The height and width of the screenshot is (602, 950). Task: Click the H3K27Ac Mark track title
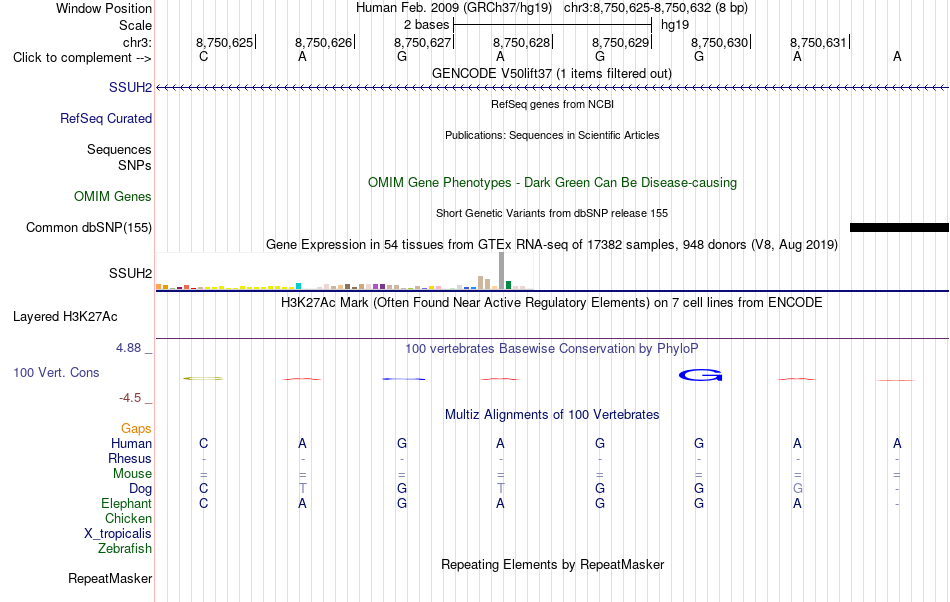click(x=552, y=302)
